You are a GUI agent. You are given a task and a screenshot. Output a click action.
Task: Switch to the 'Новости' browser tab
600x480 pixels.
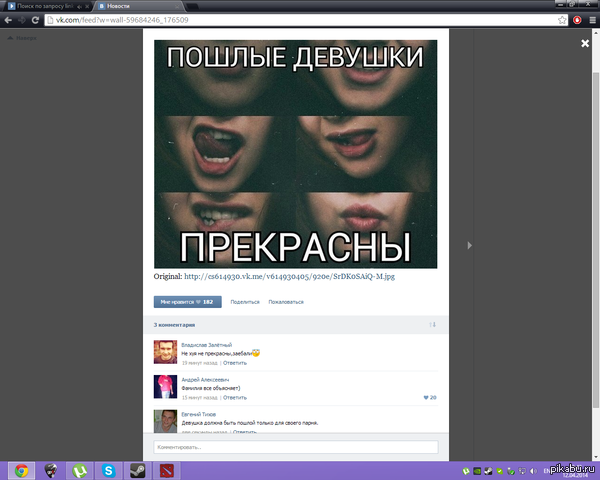132,6
